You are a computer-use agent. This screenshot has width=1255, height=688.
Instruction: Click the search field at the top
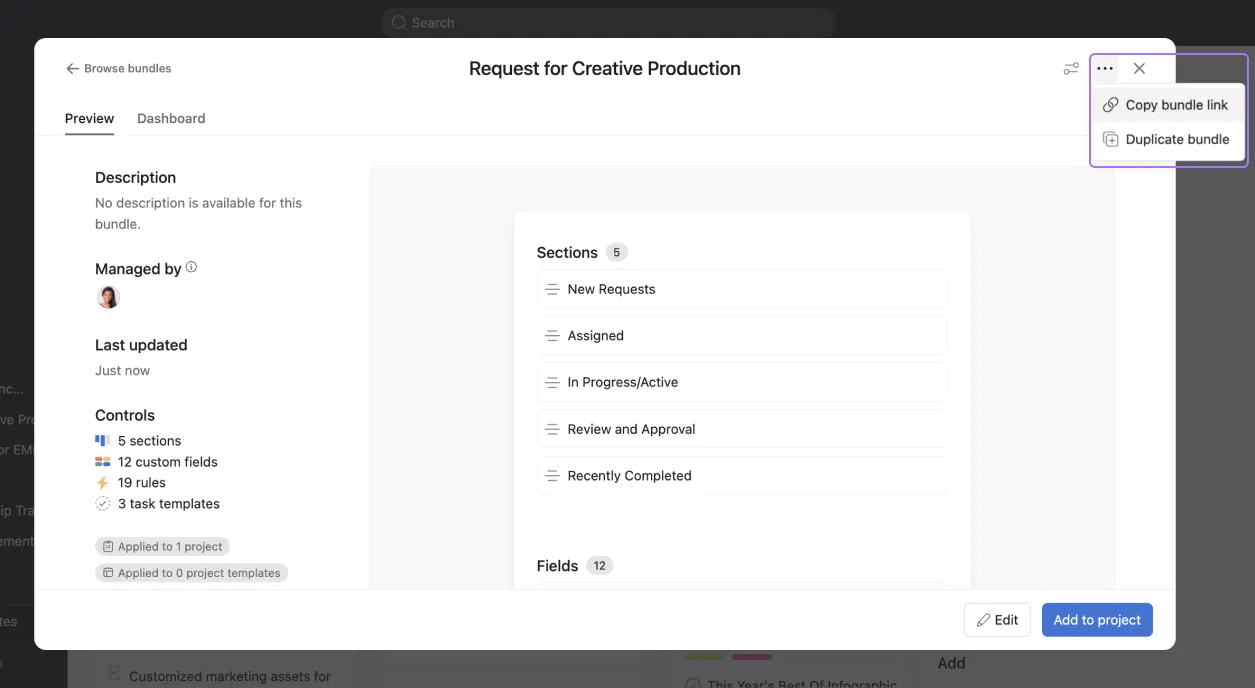point(608,22)
